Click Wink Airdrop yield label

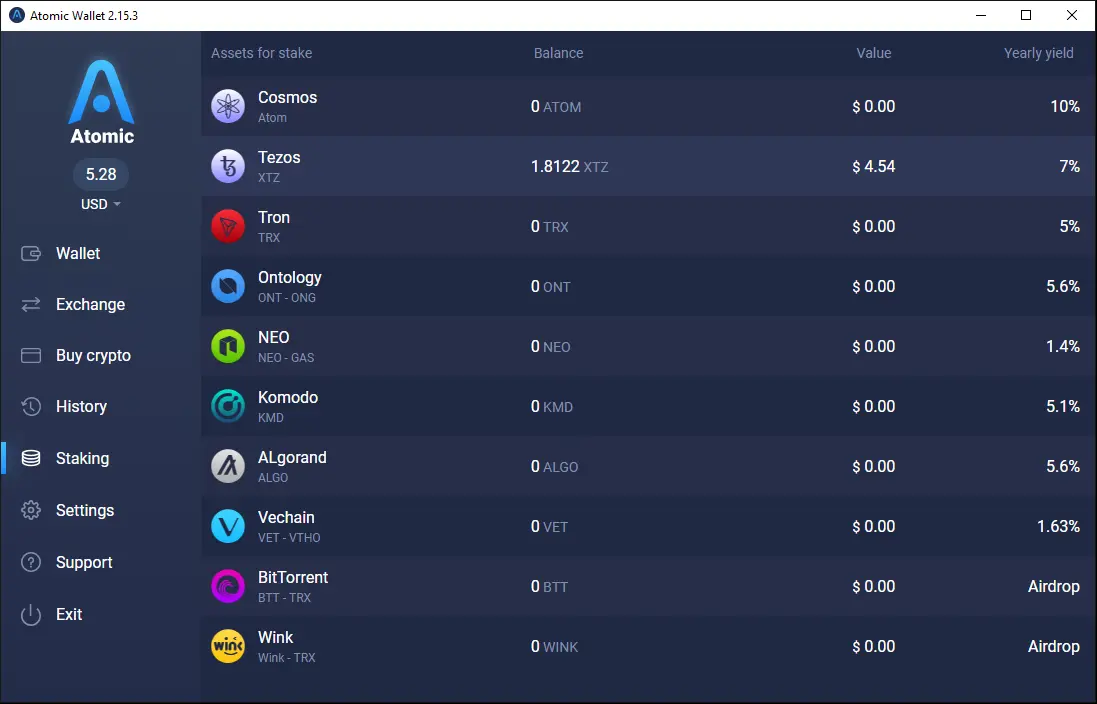[x=1054, y=647]
